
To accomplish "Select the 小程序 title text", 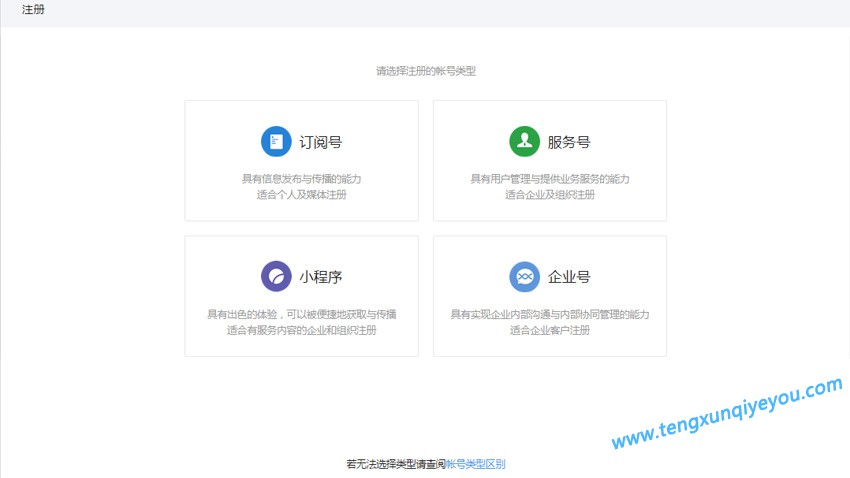I will (x=320, y=277).
